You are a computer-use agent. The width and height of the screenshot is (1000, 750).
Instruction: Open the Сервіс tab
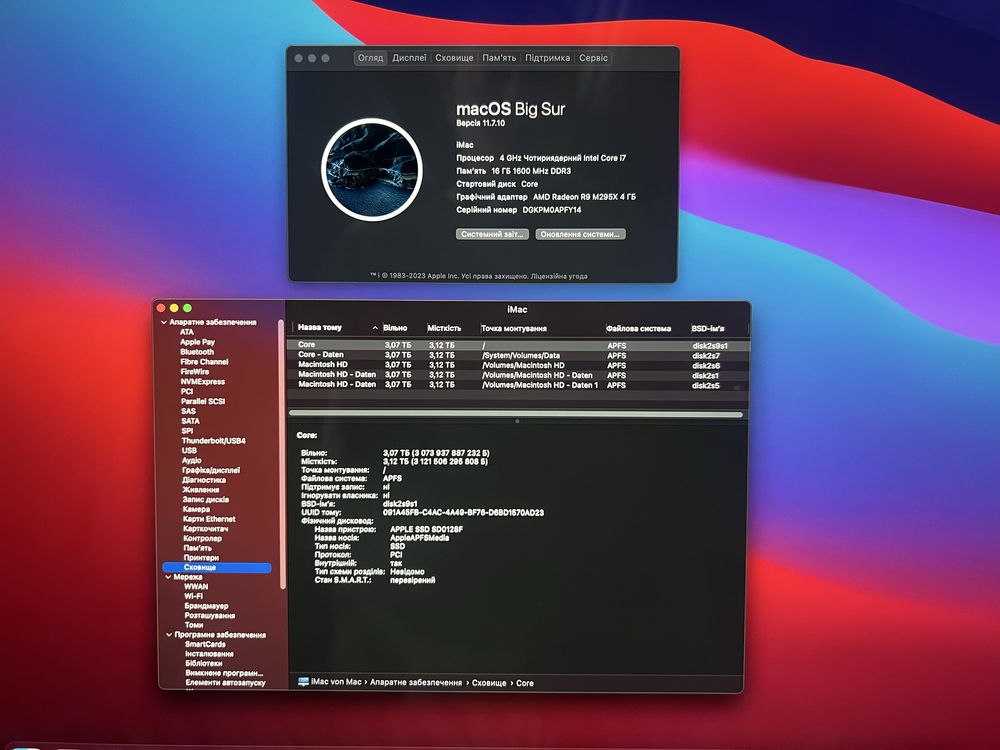(593, 58)
